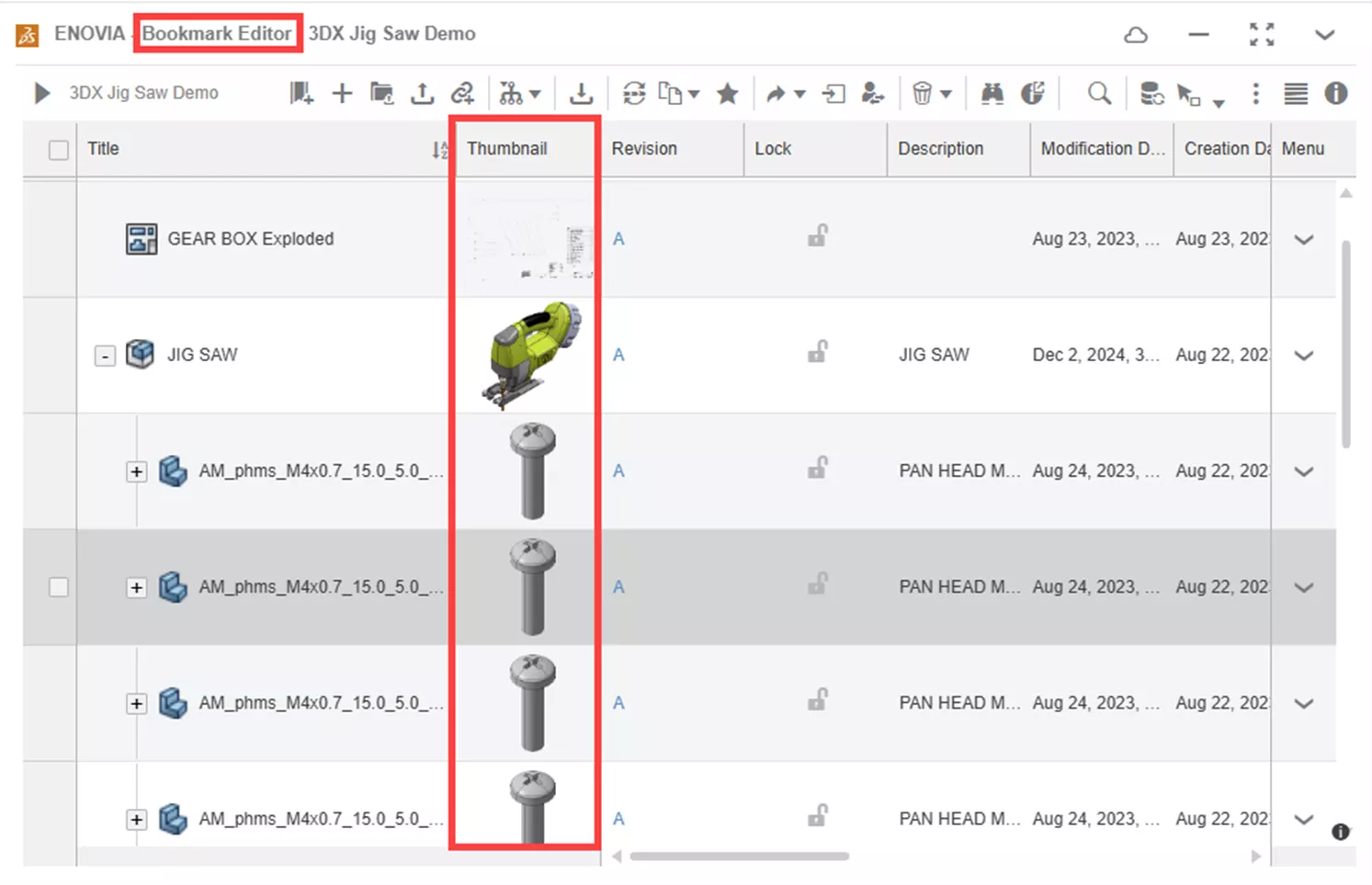The height and width of the screenshot is (885, 1372).
Task: Click the new folder icon in toolbar
Action: pyautogui.click(x=381, y=93)
